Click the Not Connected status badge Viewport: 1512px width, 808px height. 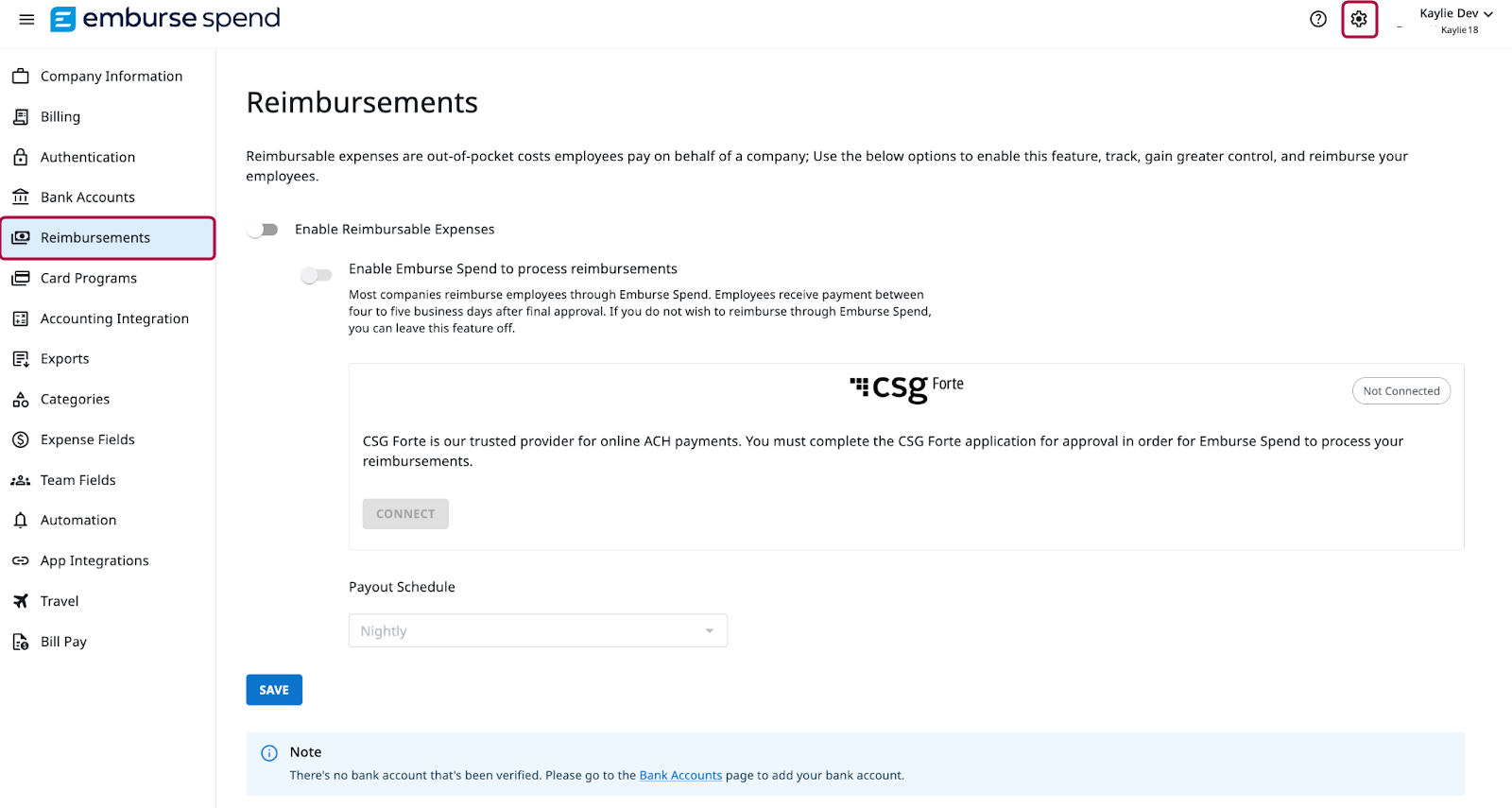(1400, 390)
